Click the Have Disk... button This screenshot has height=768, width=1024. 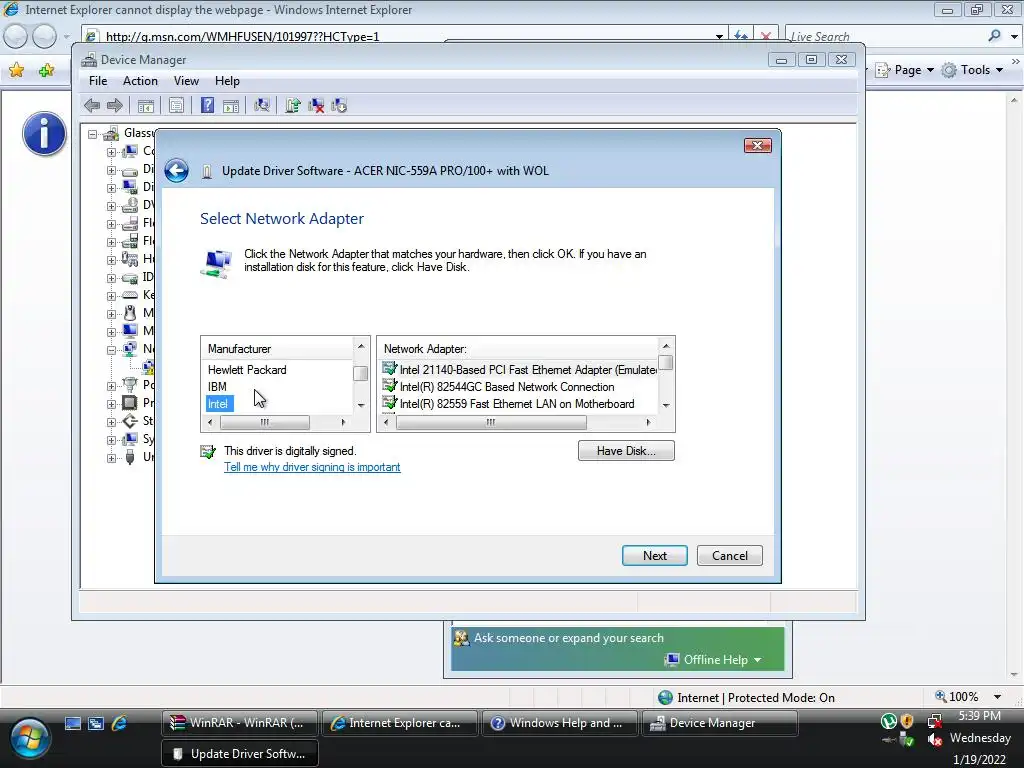click(x=626, y=451)
